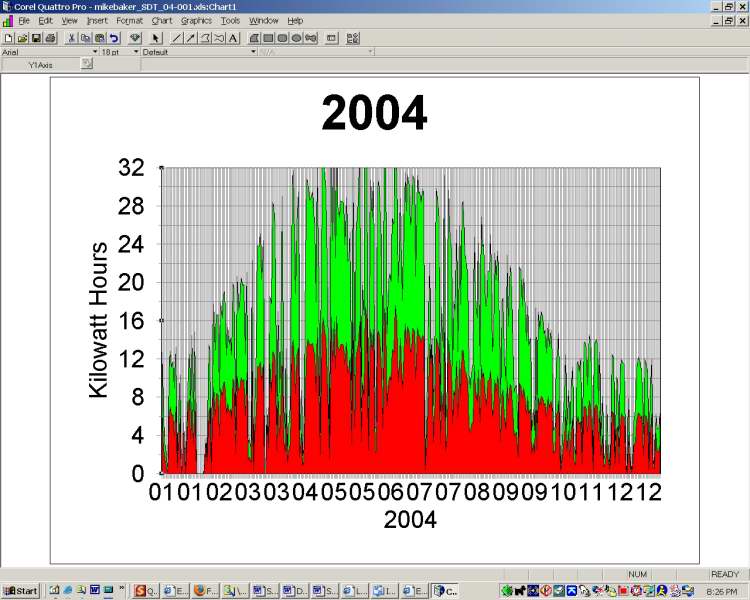Click the Save icon in the toolbar

click(36, 38)
